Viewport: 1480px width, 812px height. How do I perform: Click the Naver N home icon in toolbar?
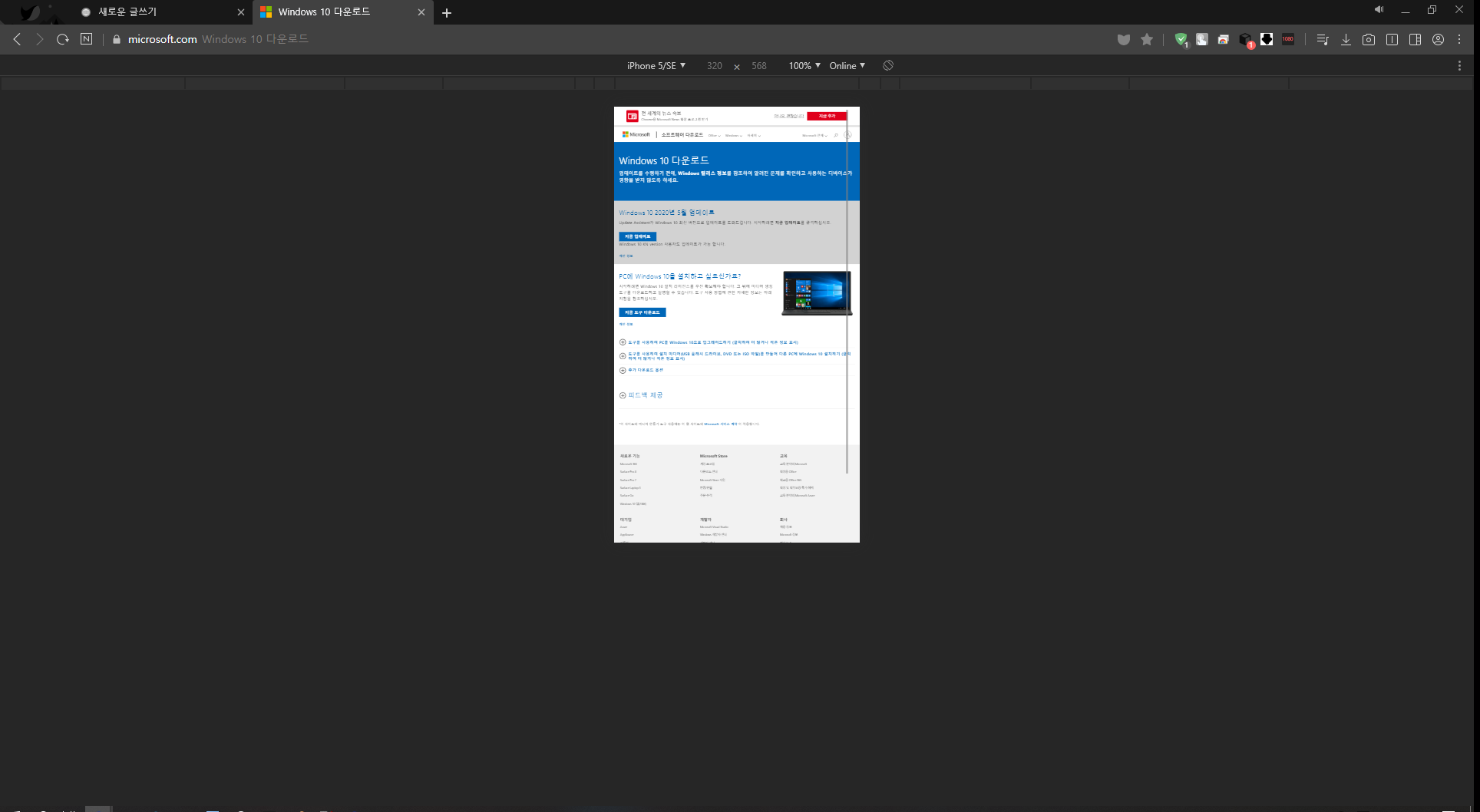pos(87,39)
